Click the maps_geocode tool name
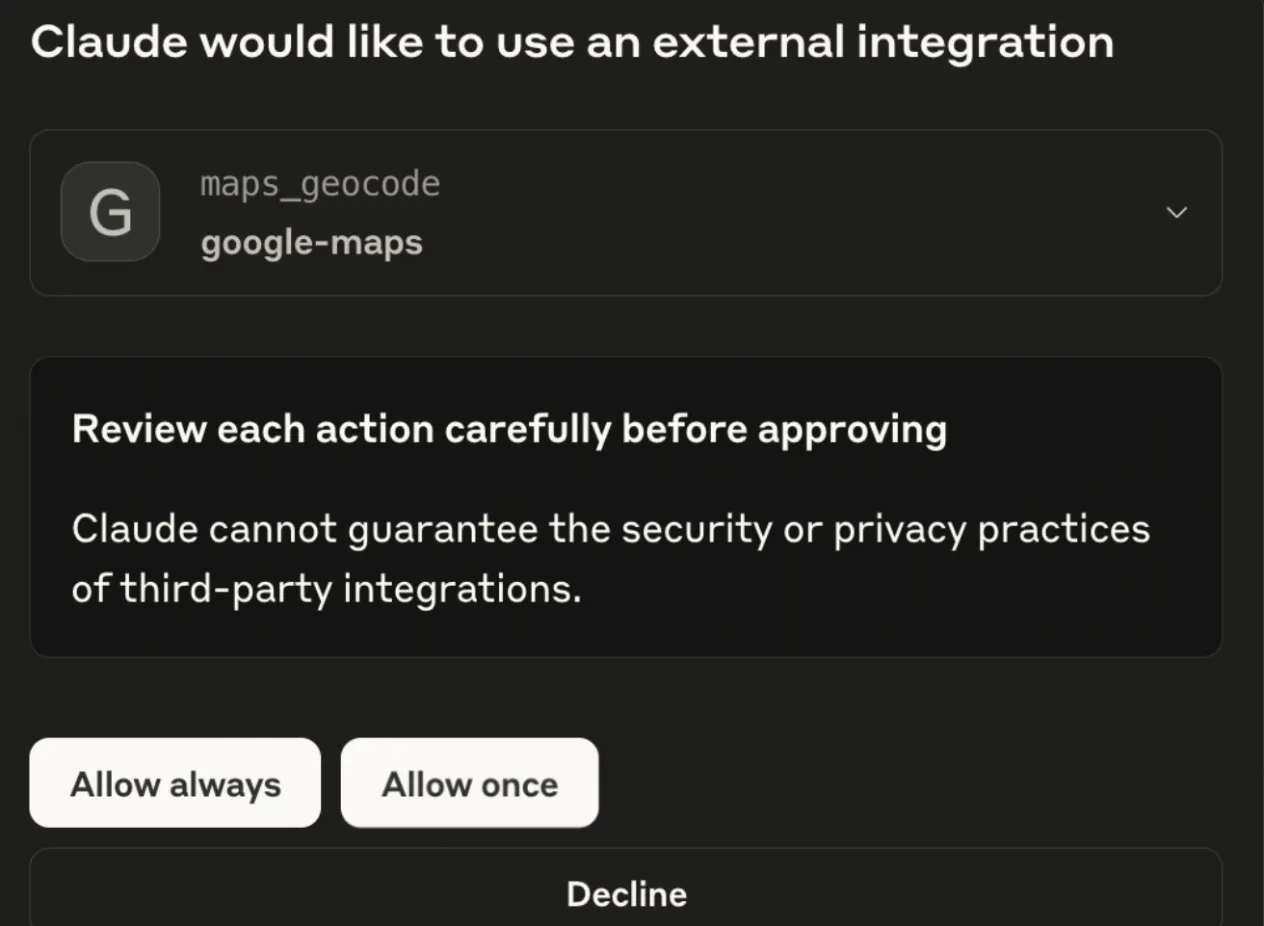 point(320,184)
